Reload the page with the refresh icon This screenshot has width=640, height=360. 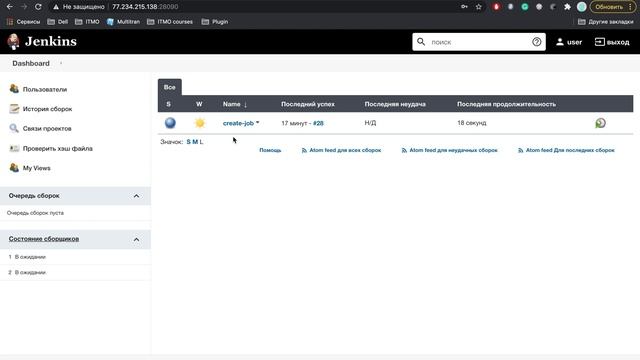pos(38,7)
